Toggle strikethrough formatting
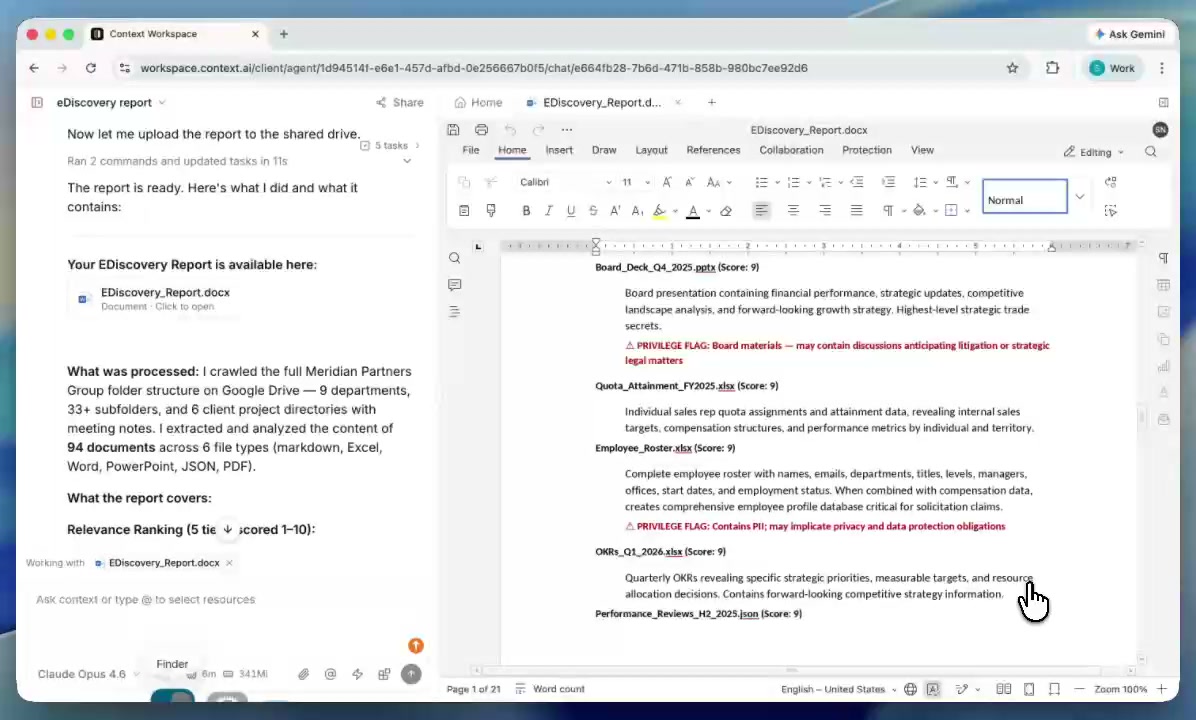The image size is (1196, 720). [593, 211]
